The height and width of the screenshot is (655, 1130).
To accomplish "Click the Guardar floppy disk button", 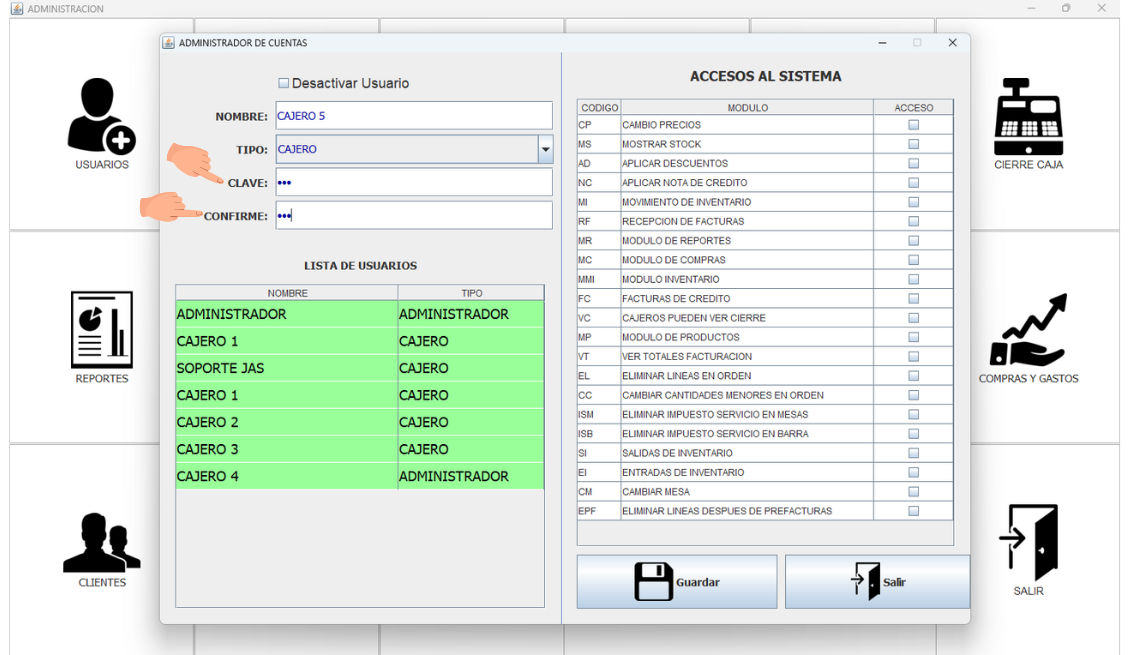I will pyautogui.click(x=677, y=582).
